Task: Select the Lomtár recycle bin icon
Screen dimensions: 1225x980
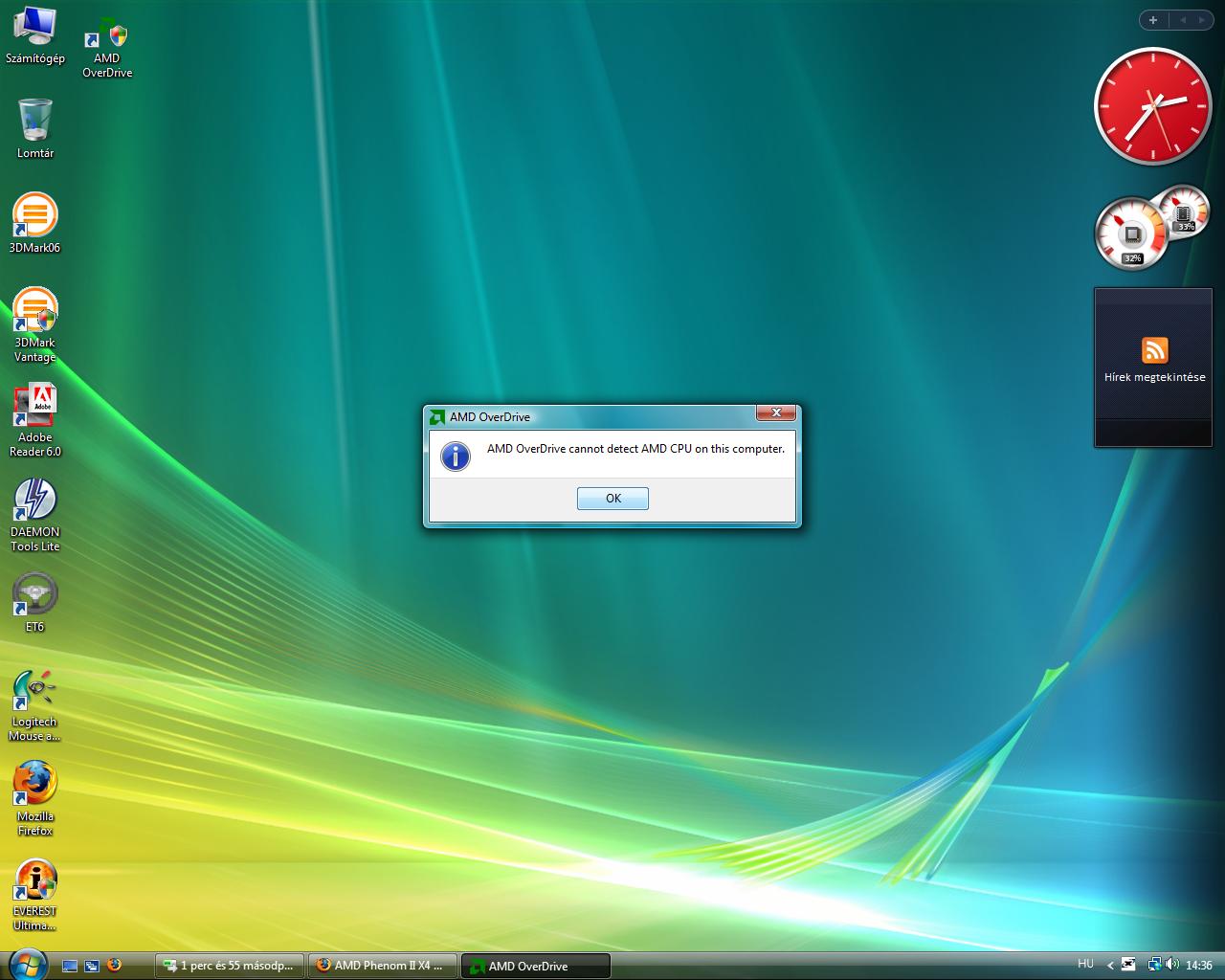Action: point(35,128)
